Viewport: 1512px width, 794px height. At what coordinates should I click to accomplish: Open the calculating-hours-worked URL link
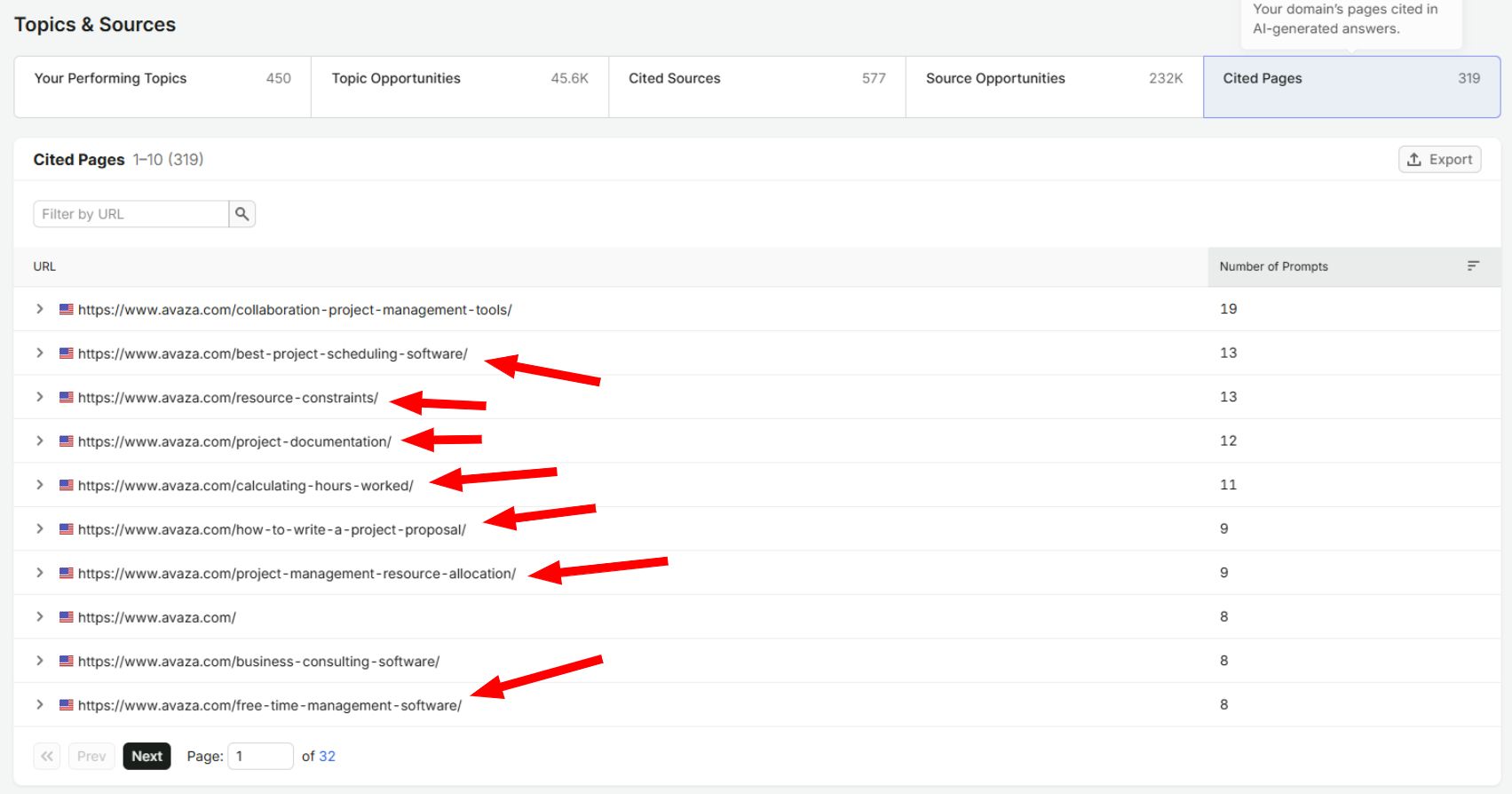[246, 486]
